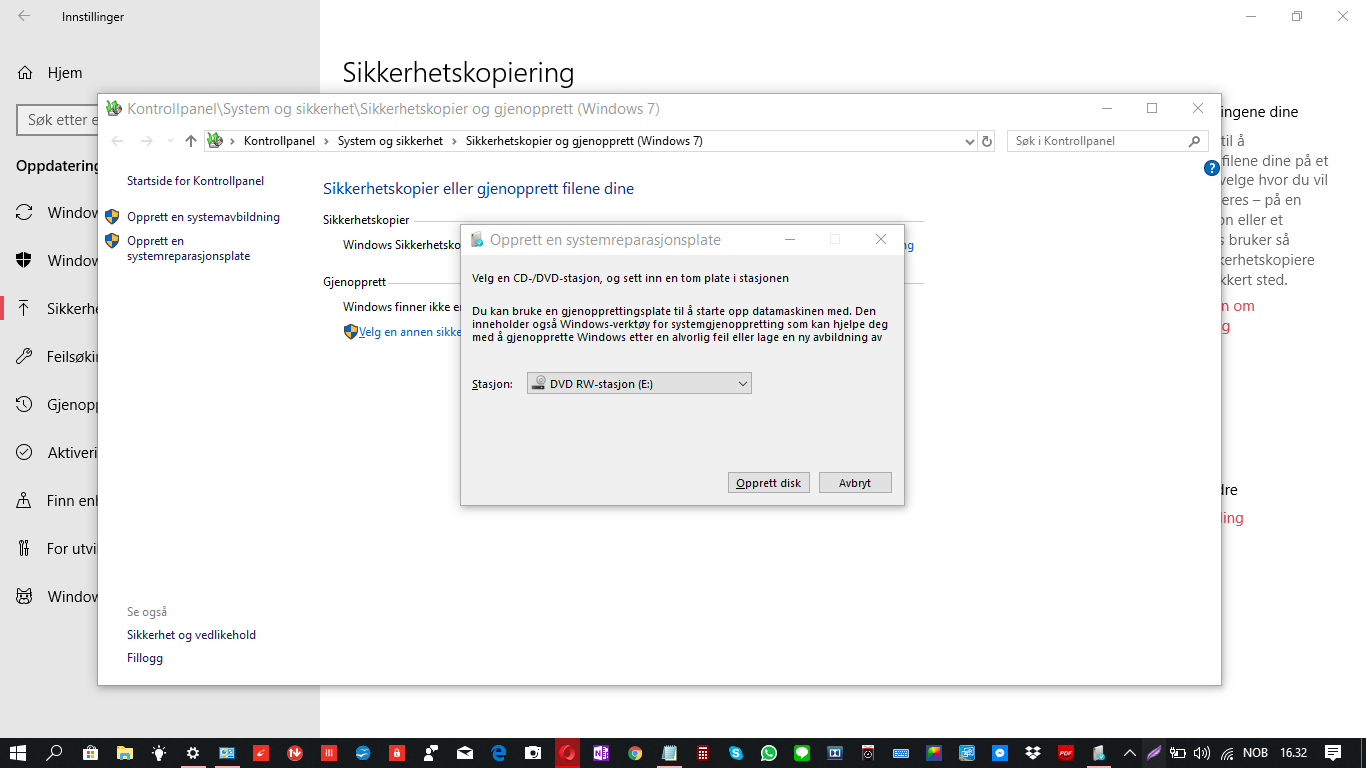Viewport: 1366px width, 768px height.
Task: Expand the address bar history dropdown arrow
Action: pyautogui.click(x=969, y=141)
